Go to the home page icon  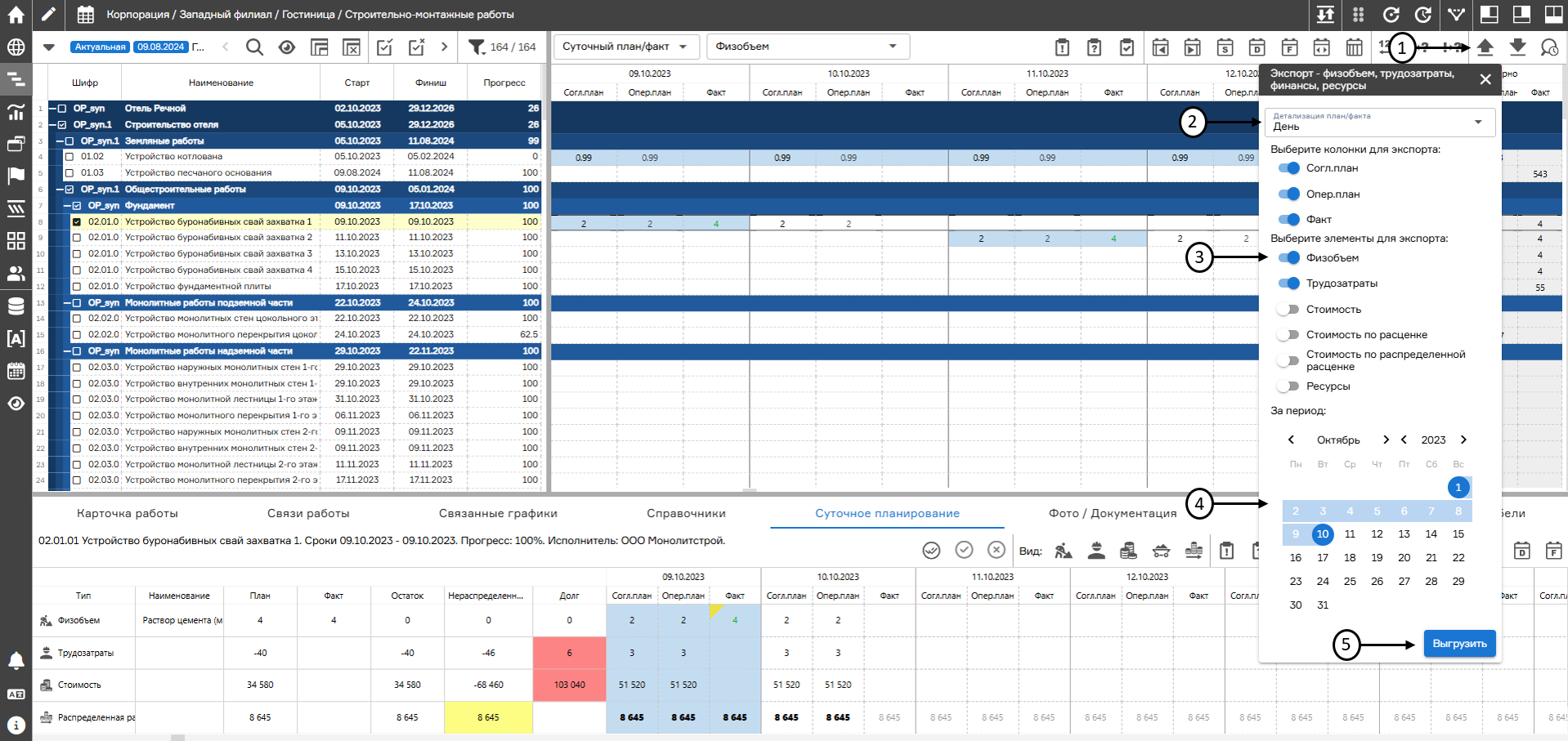[16, 15]
